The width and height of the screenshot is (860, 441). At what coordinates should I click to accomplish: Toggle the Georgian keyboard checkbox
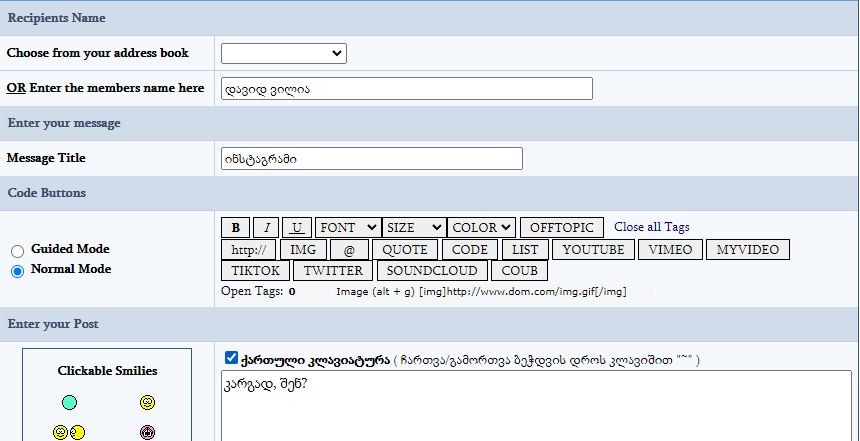point(231,358)
